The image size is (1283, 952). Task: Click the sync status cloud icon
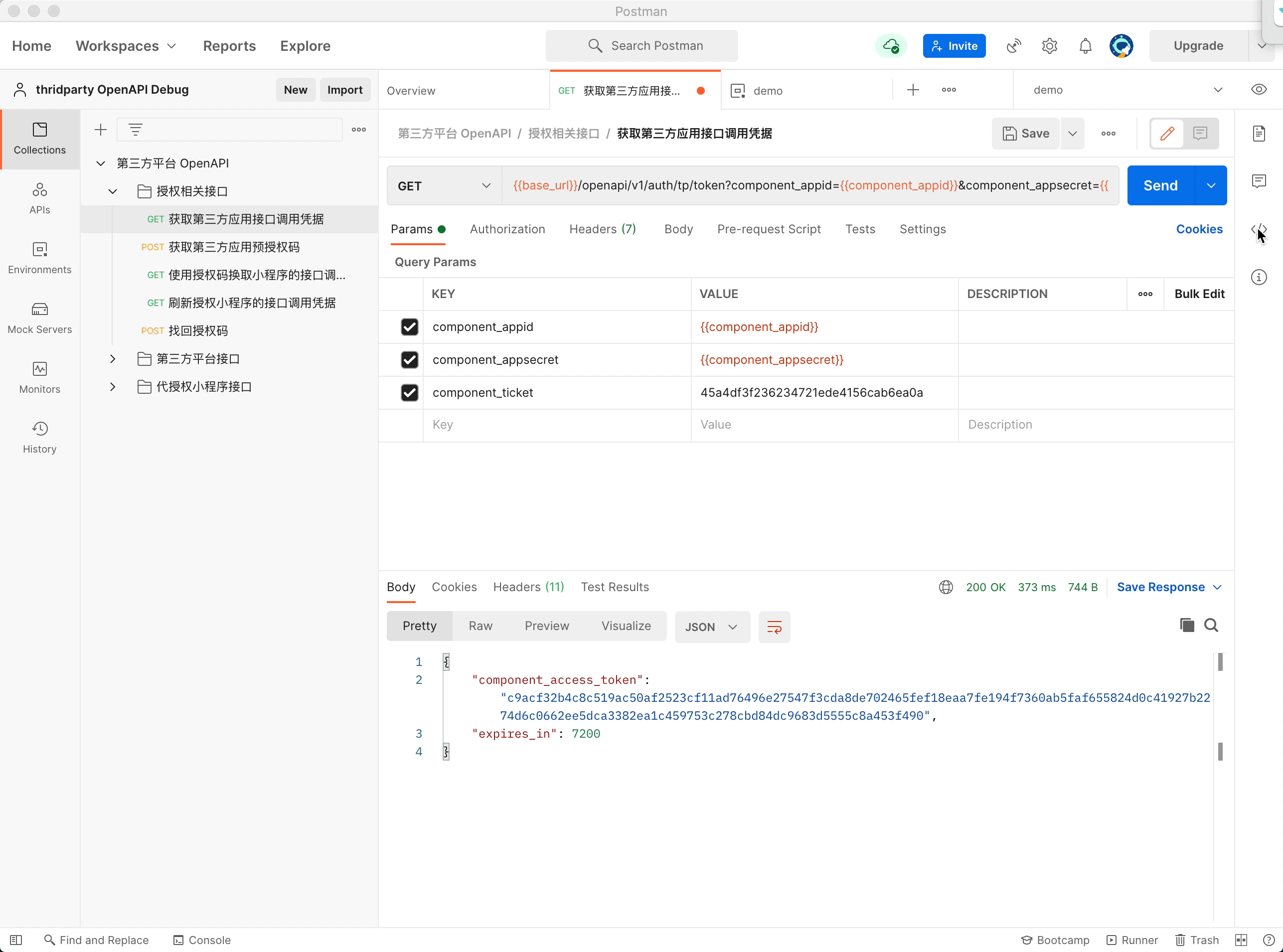[891, 46]
